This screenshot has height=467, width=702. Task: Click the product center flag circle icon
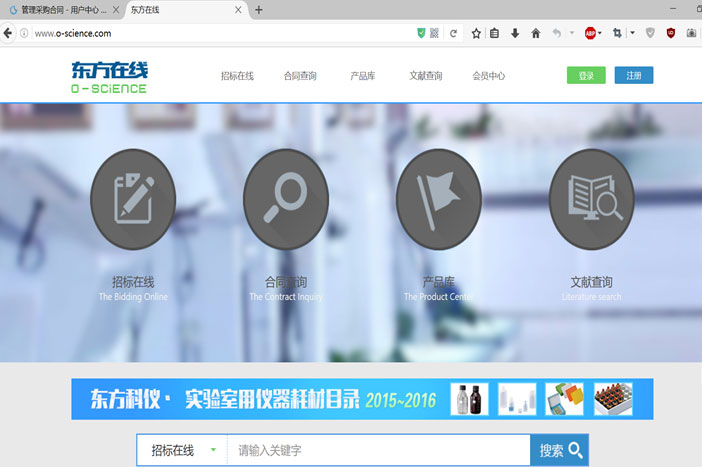[x=439, y=199]
